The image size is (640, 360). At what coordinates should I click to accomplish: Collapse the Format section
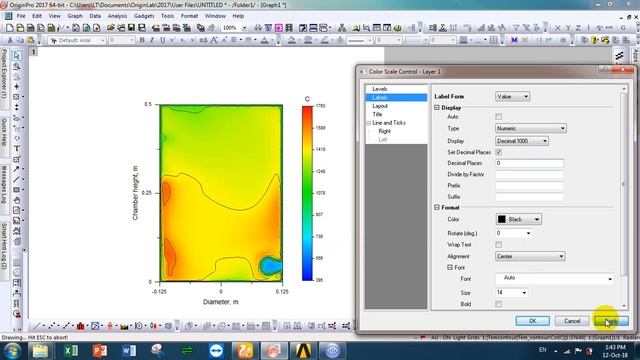[x=437, y=207]
